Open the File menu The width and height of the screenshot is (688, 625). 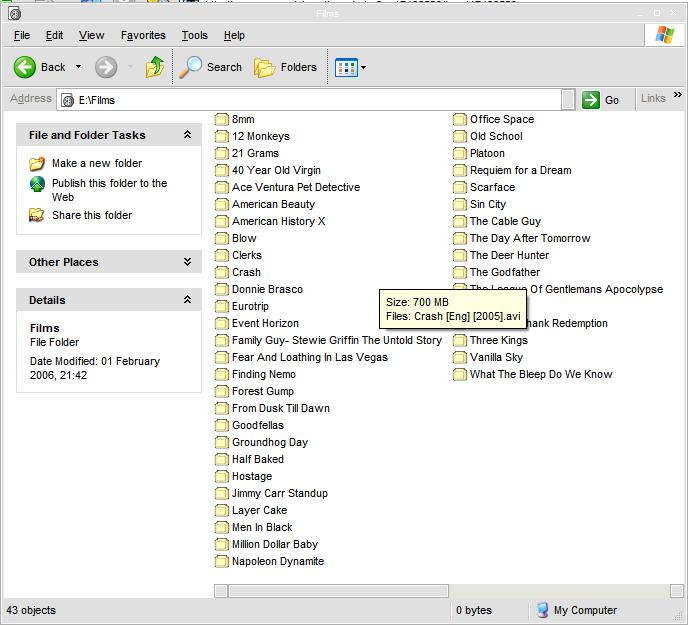22,35
